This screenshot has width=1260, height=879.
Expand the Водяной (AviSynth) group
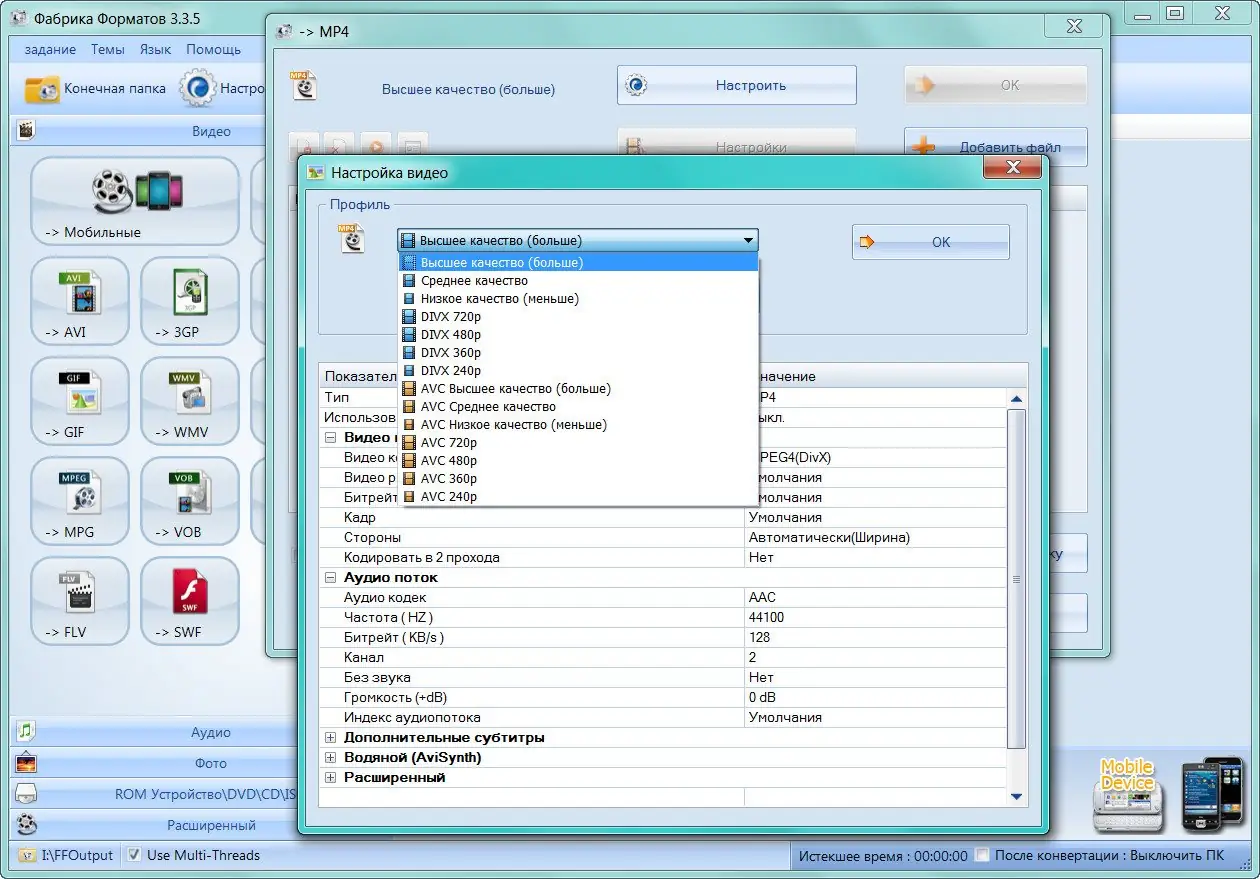[x=330, y=757]
